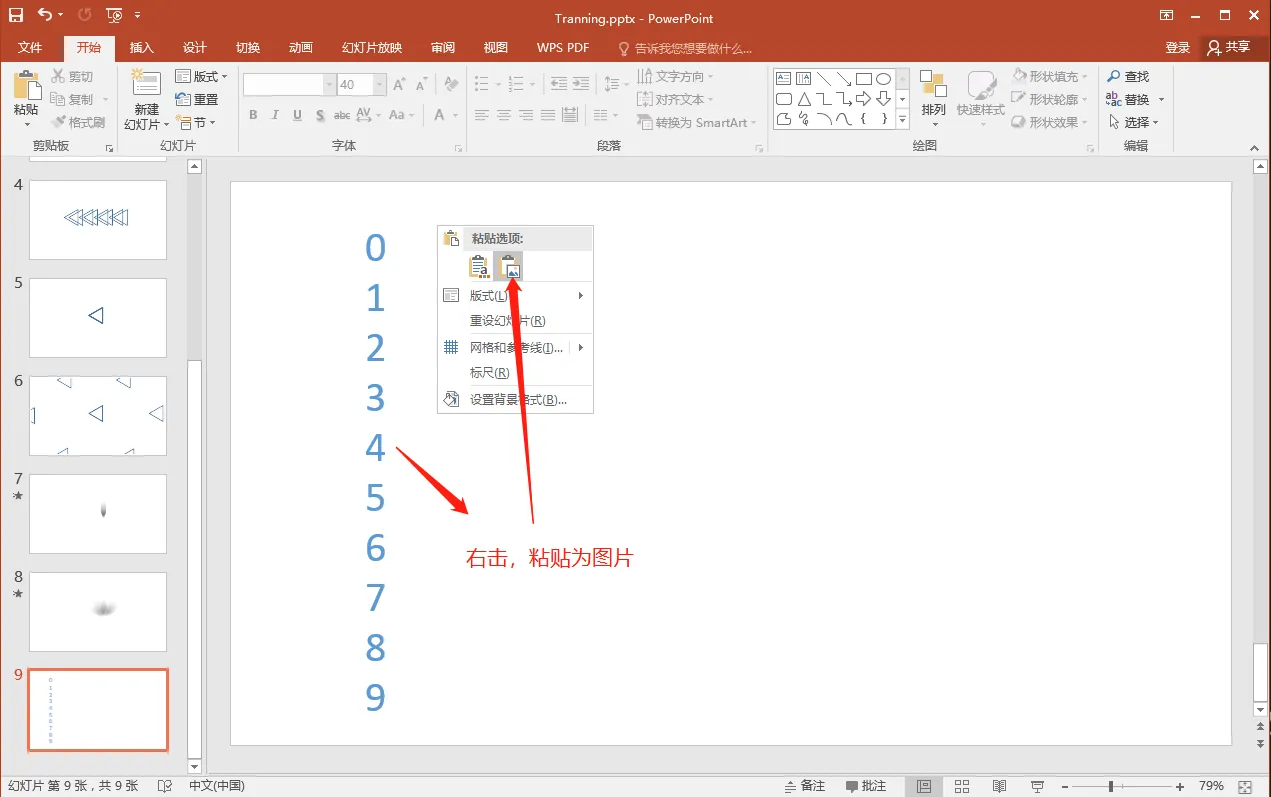Click the zoom out minus button
1271x797 pixels.
[x=1065, y=786]
